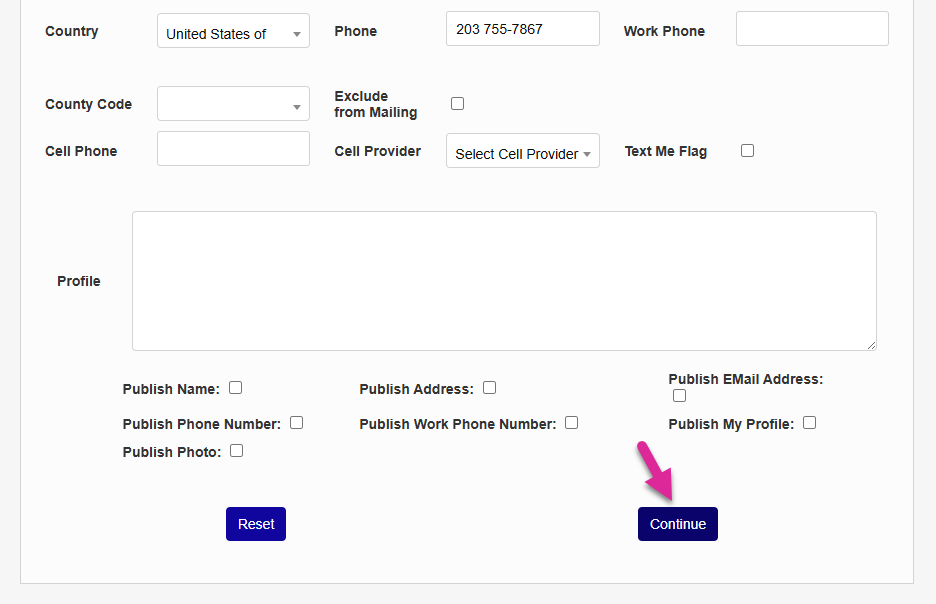Image resolution: width=936 pixels, height=604 pixels.
Task: Check Publish Work Phone Number checkbox
Action: [x=572, y=423]
